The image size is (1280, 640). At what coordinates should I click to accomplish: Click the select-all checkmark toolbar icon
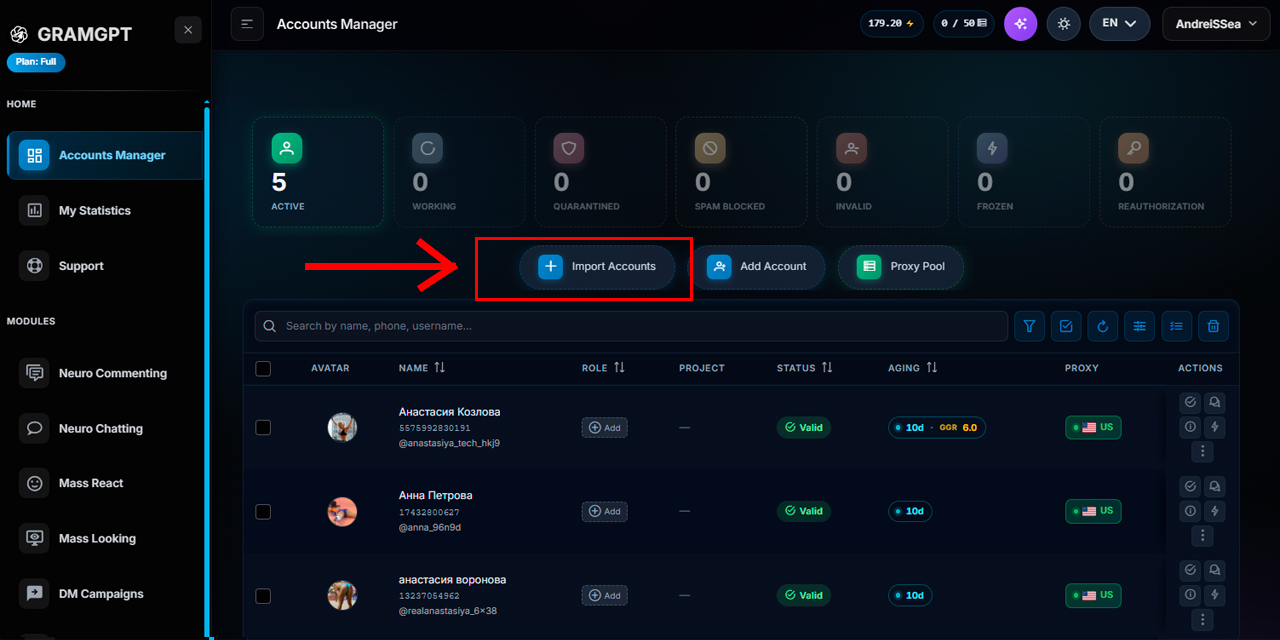coord(1066,326)
